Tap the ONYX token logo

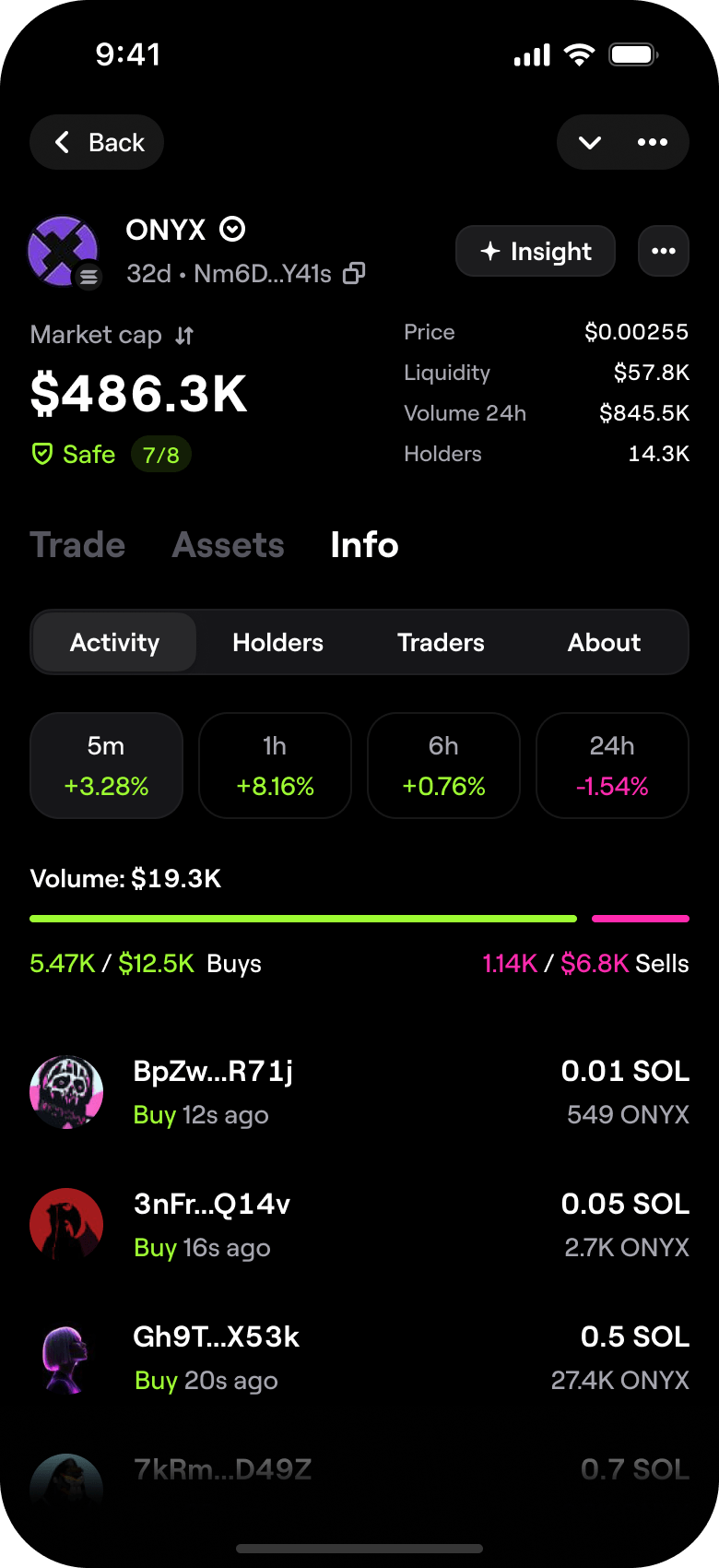tap(63, 251)
